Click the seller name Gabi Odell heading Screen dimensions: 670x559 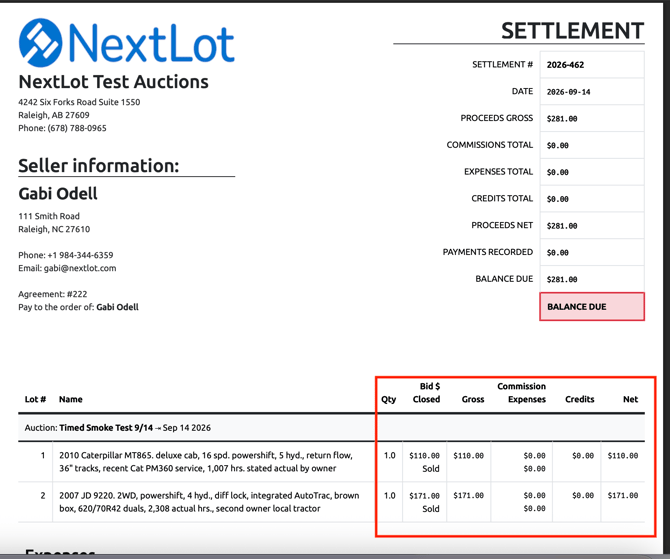(x=58, y=194)
